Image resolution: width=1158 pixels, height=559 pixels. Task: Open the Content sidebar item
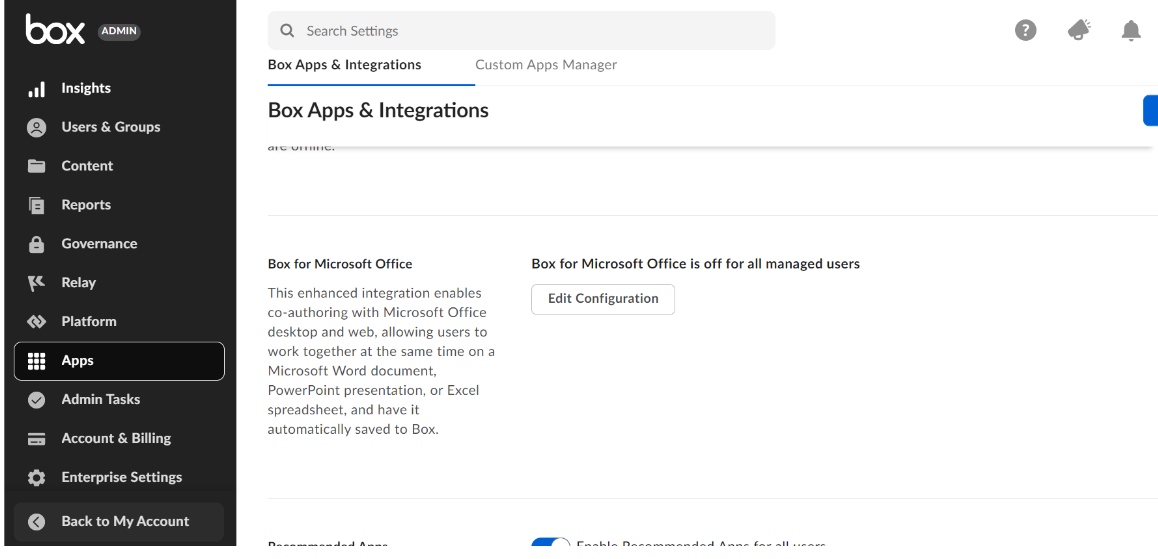(119, 166)
